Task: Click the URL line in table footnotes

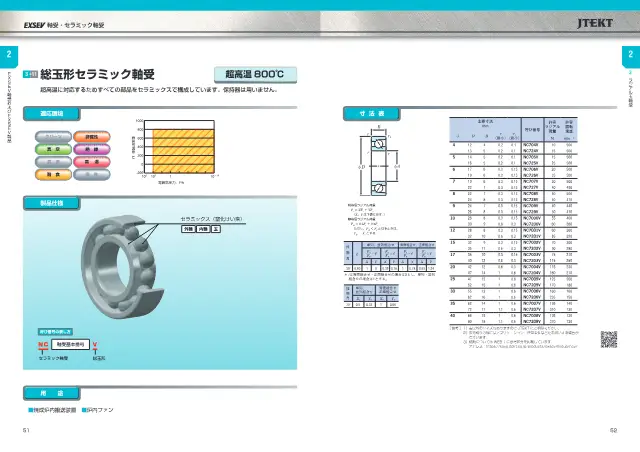Action: [523, 346]
